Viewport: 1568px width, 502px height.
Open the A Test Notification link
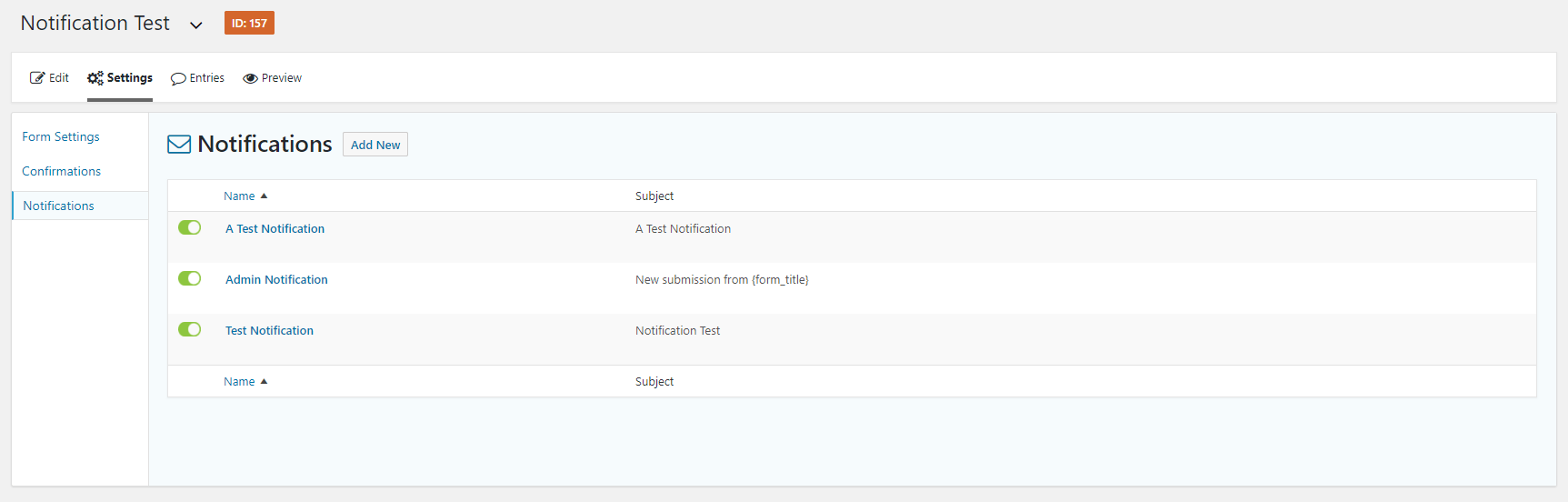click(x=275, y=229)
